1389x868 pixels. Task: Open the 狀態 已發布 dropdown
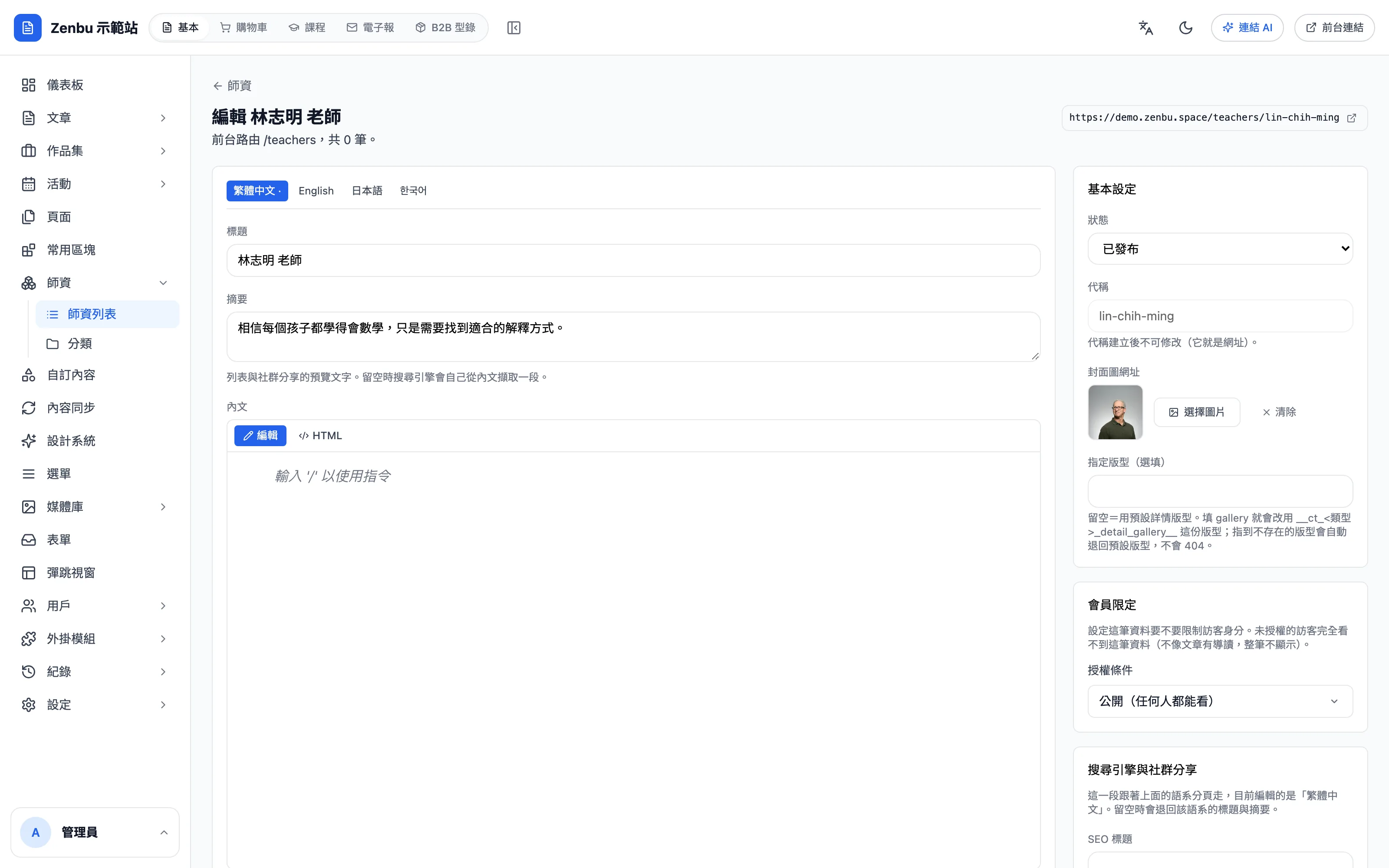point(1220,249)
